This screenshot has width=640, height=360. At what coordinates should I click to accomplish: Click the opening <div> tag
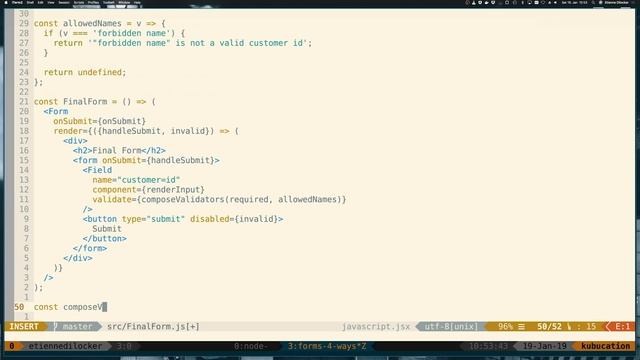pos(75,141)
